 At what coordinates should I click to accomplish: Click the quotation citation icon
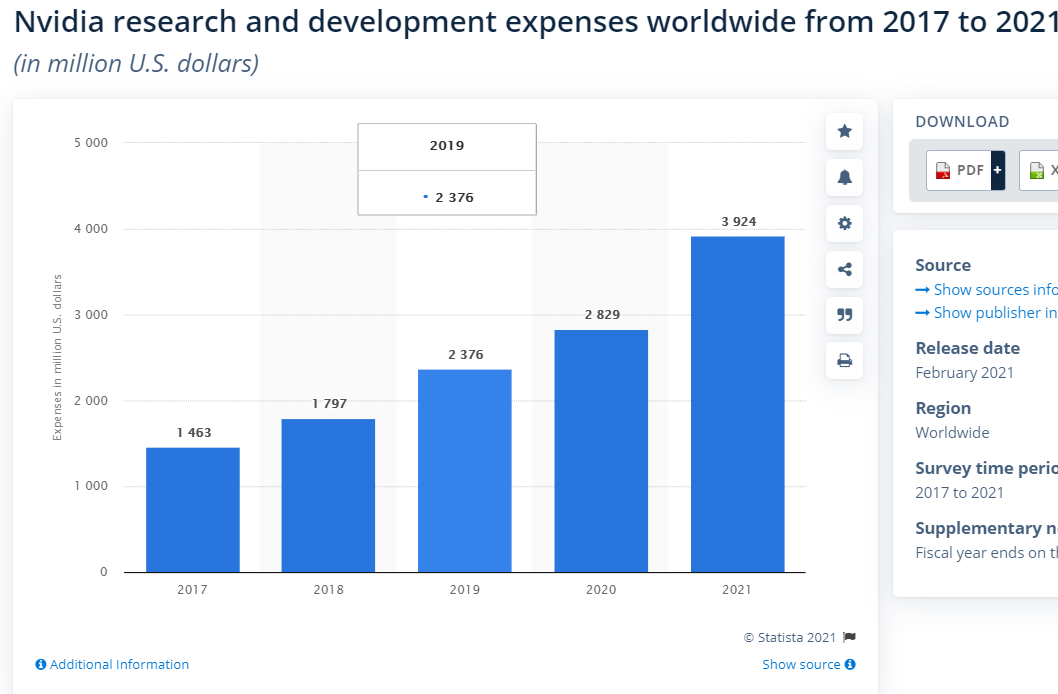point(844,315)
